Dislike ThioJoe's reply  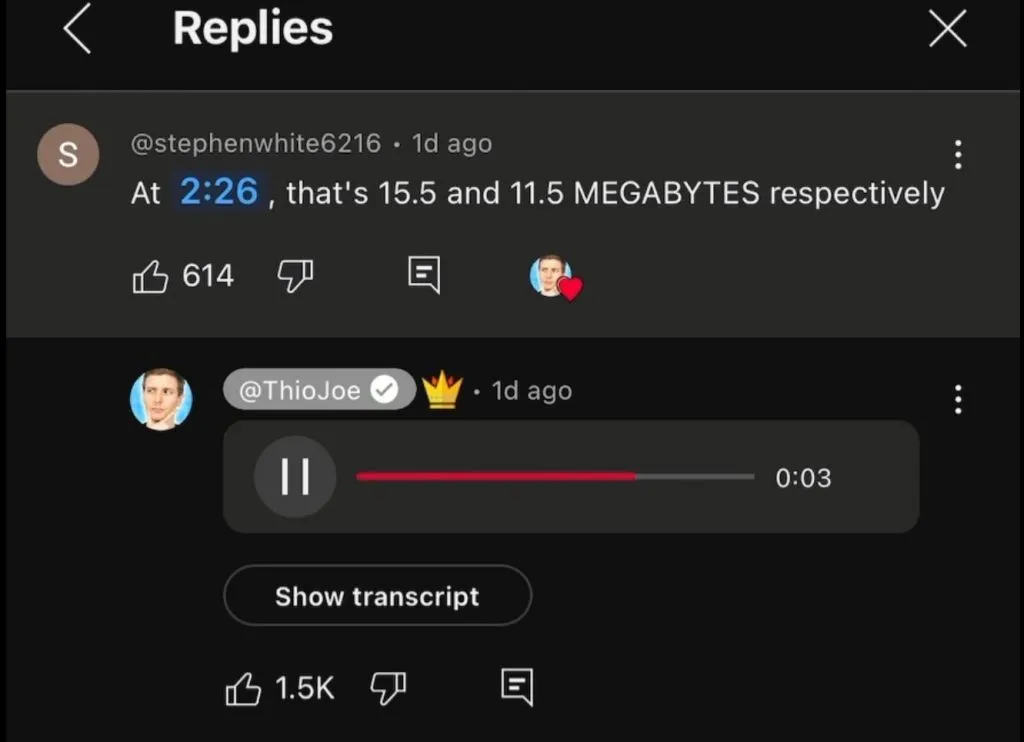387,688
